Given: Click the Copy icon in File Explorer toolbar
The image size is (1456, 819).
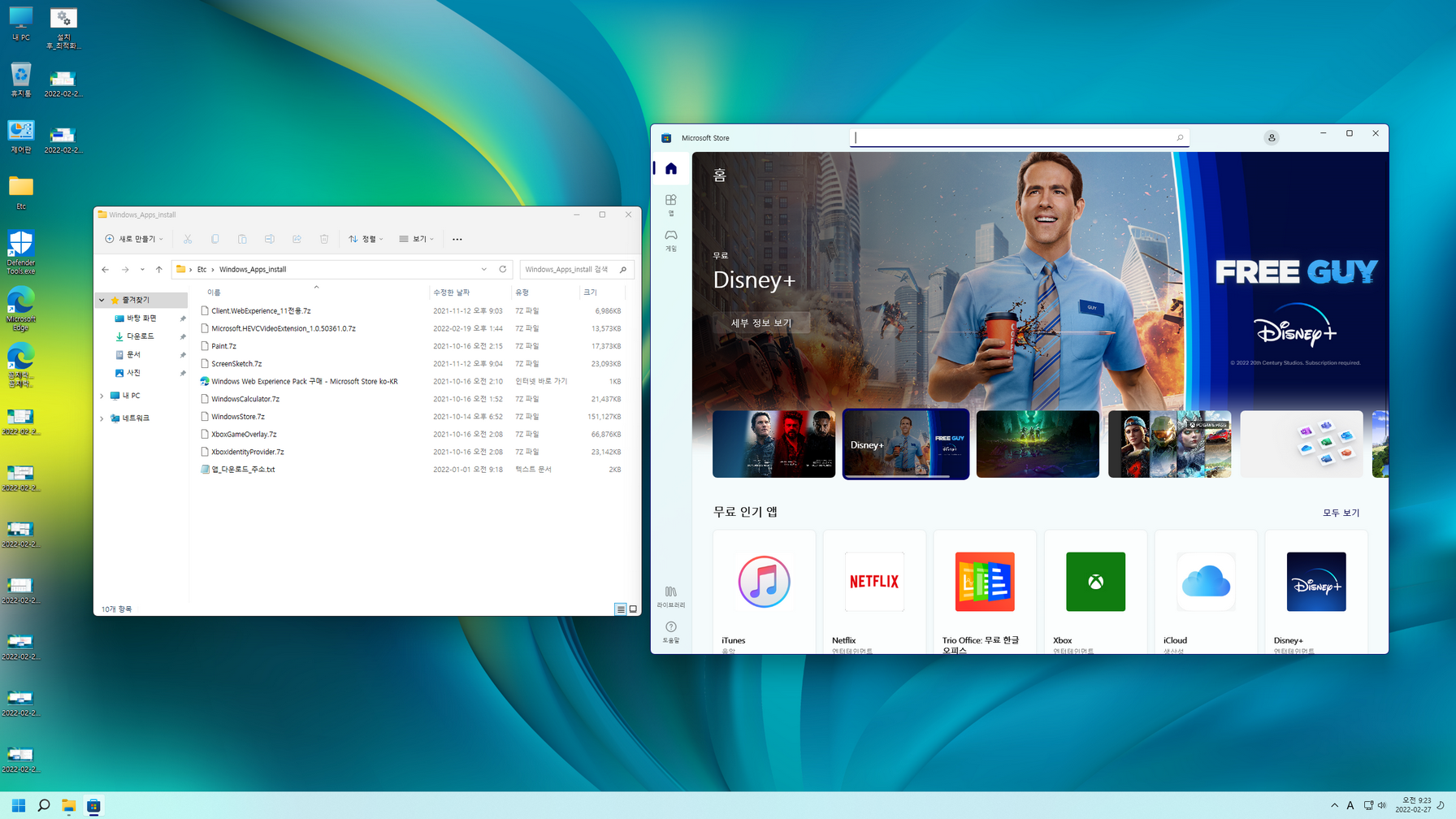Looking at the screenshot, I should click(x=214, y=239).
